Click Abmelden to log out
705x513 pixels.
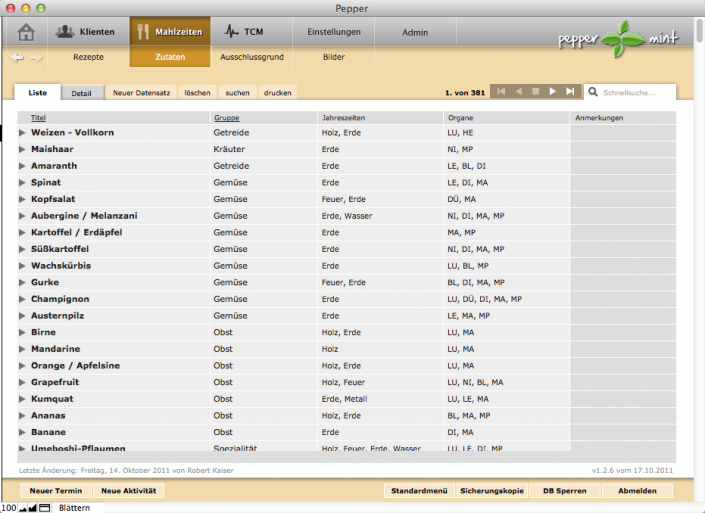tap(638, 491)
